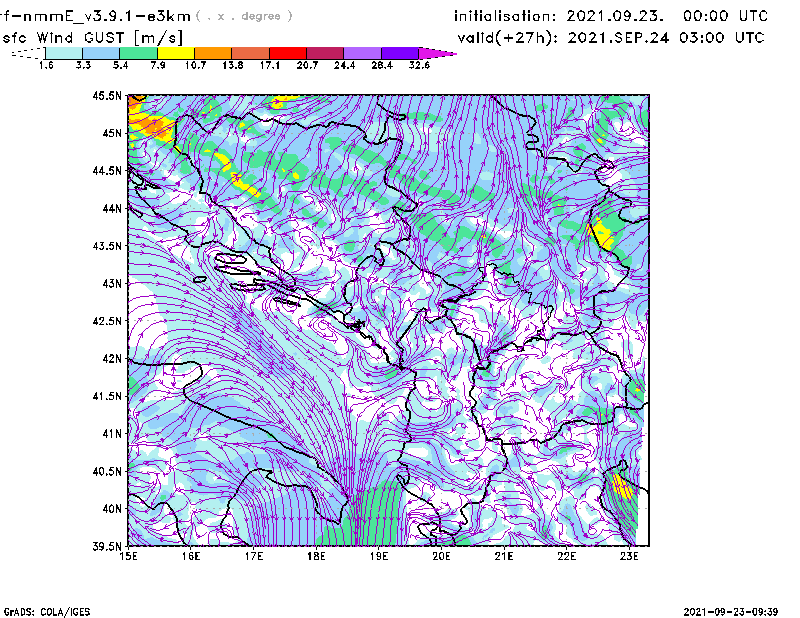The image size is (800, 618).
Task: Click the 17.1 legend value
Action: (270, 65)
